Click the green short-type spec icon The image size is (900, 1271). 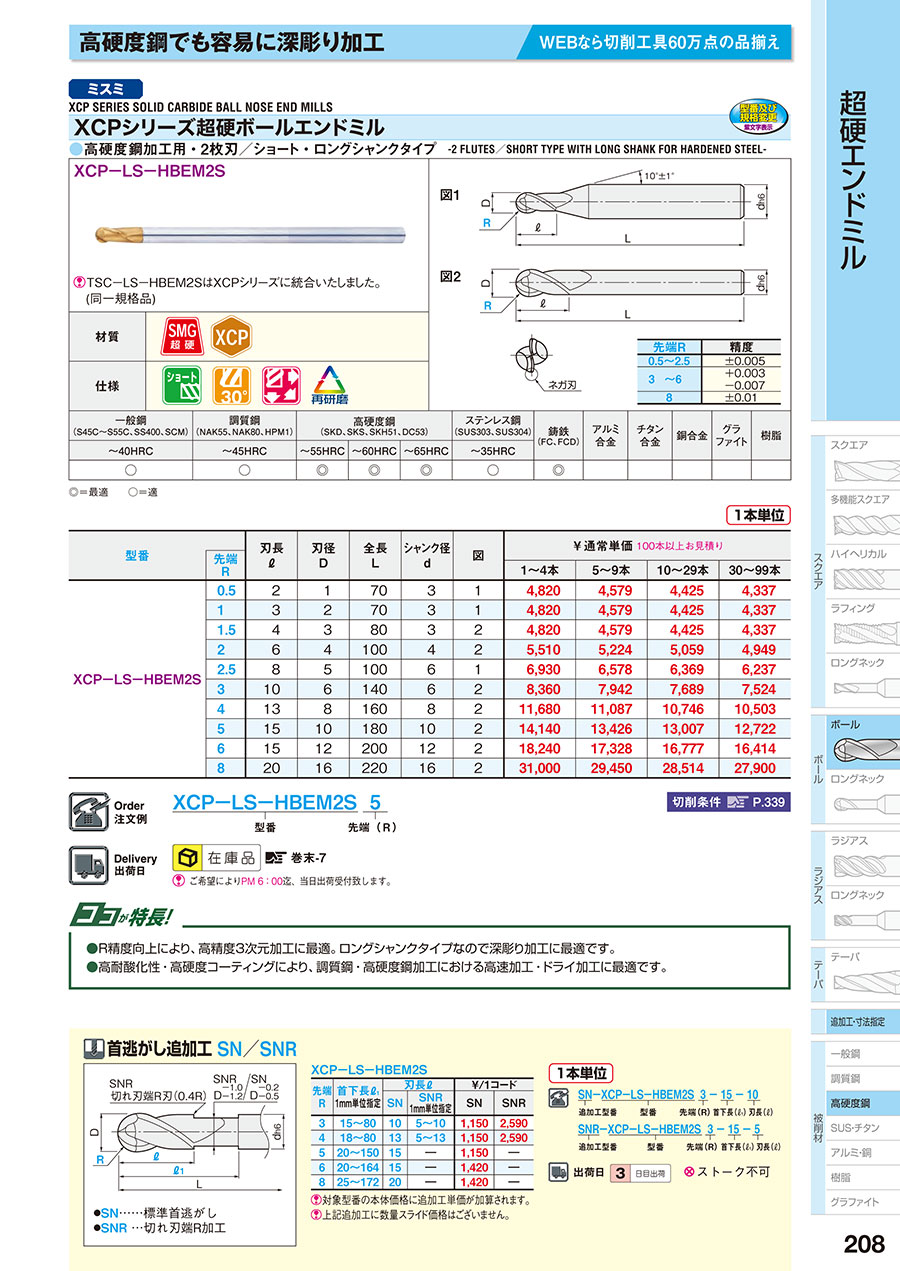[181, 383]
